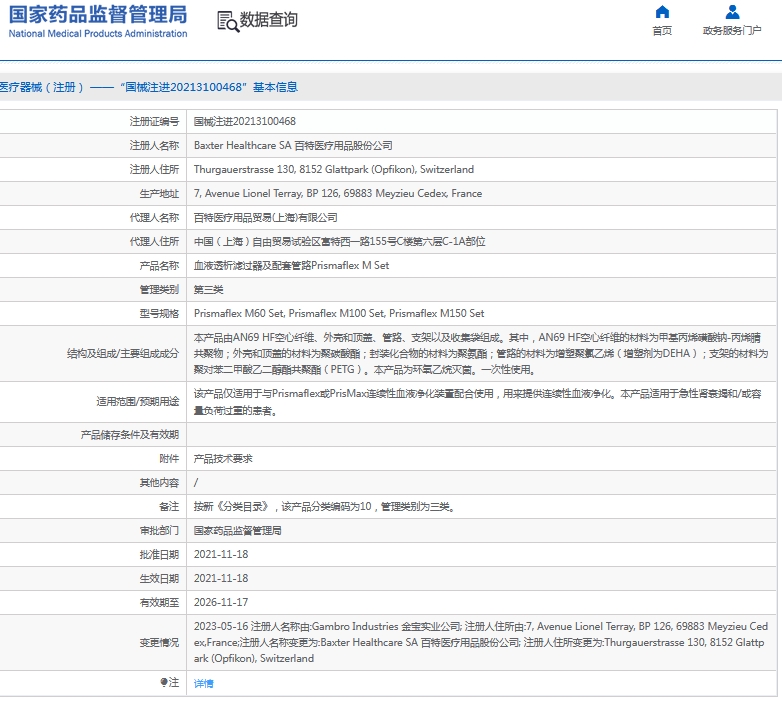Click the 批准日期 label
This screenshot has width=782, height=702.
159,554
